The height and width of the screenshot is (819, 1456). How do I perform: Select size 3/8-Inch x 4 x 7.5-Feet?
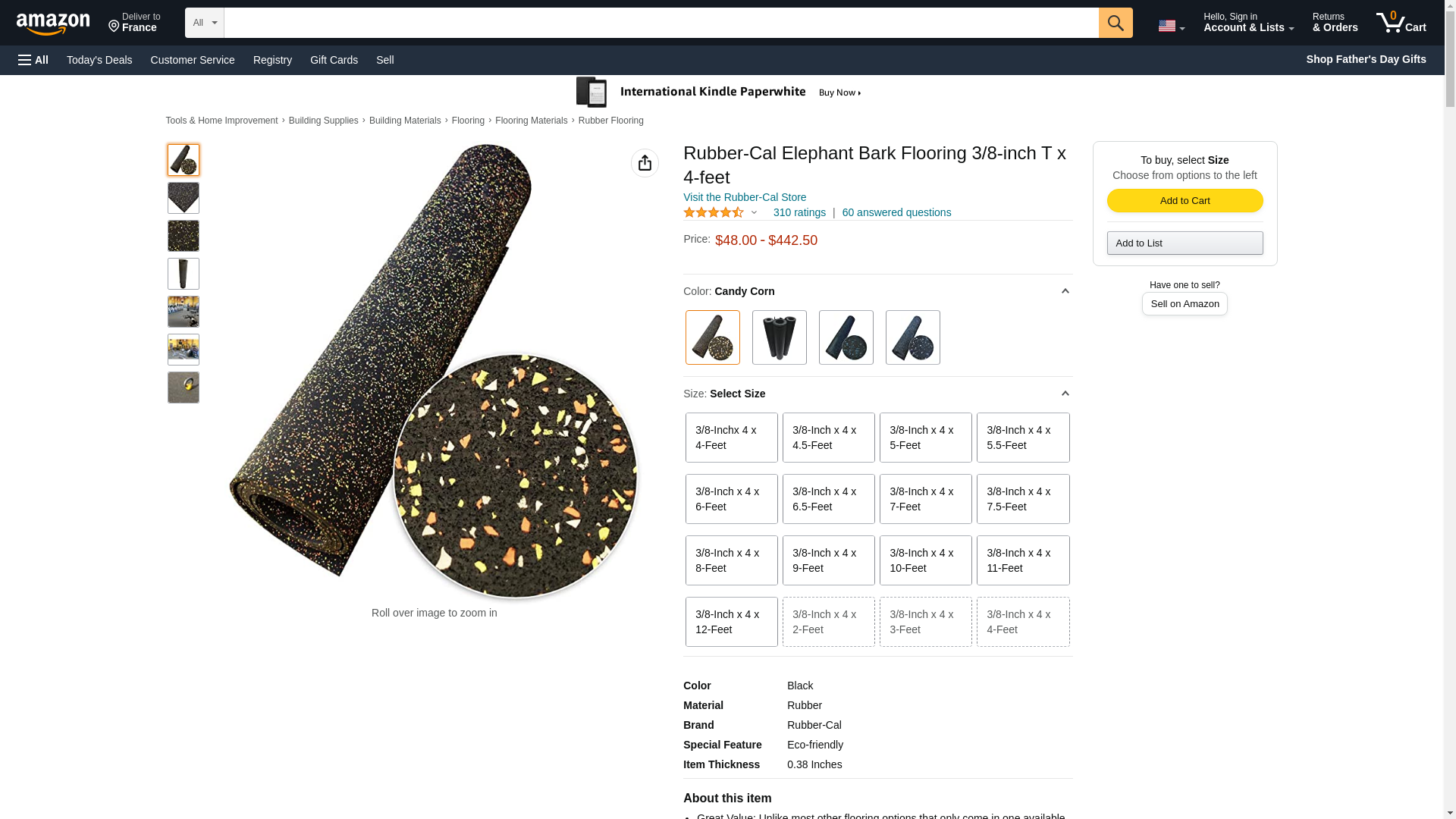coord(1022,499)
